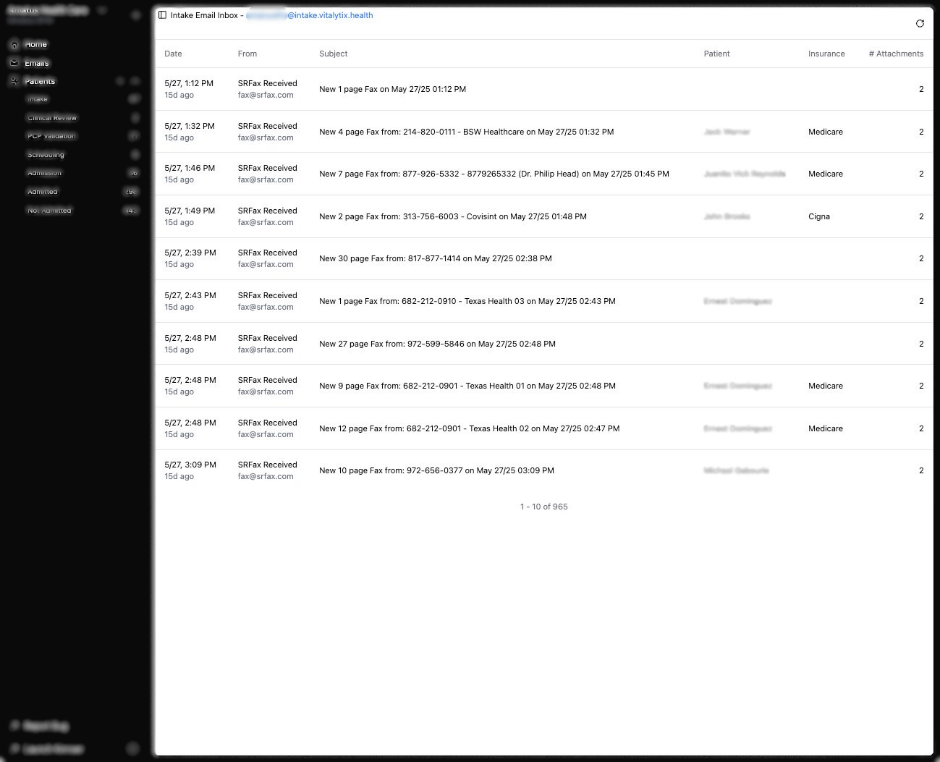940x762 pixels.
Task: Click the sidebar toggle panel icon
Action: click(163, 16)
